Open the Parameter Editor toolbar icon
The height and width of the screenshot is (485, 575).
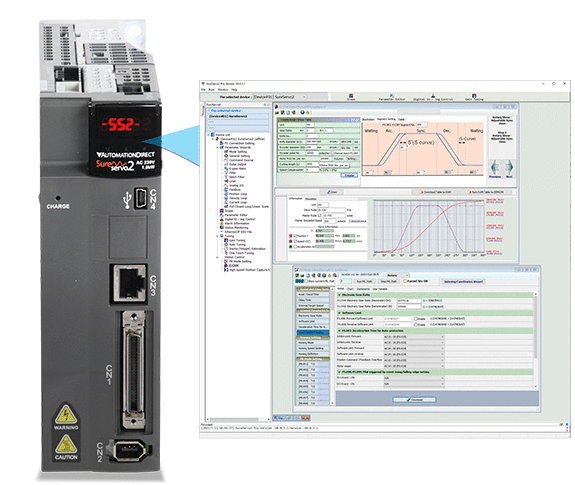point(392,96)
